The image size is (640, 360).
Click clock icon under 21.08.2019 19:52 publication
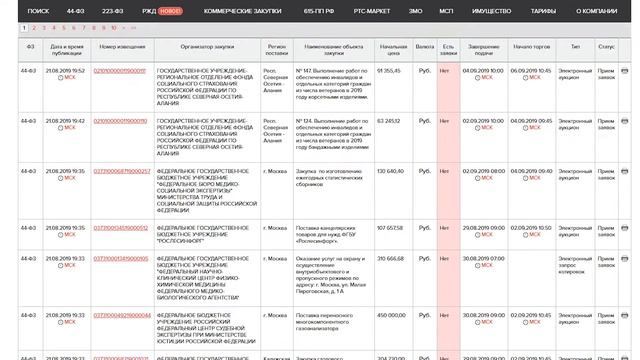[x=60, y=78]
